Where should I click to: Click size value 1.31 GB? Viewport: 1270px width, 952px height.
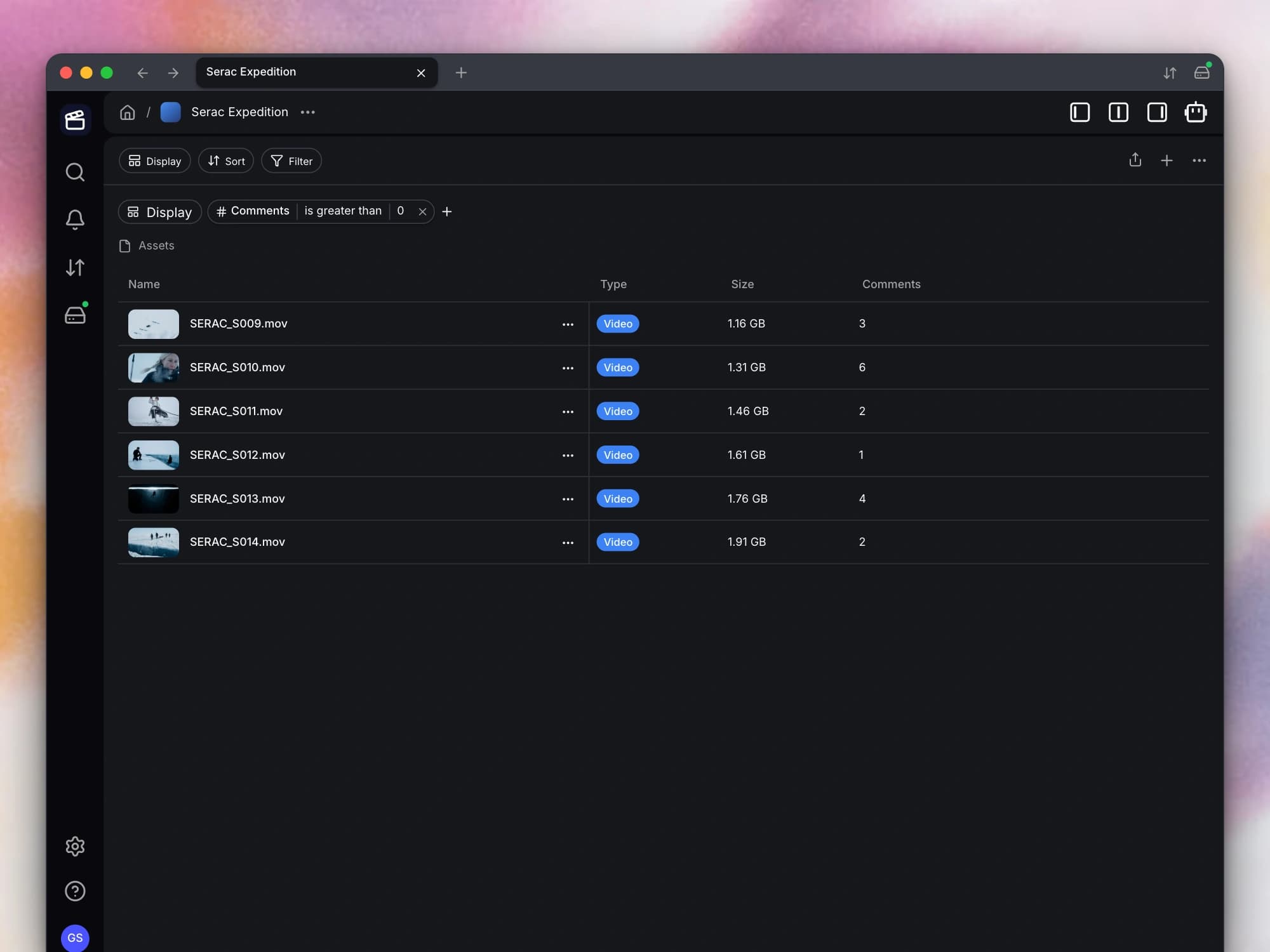tap(747, 367)
